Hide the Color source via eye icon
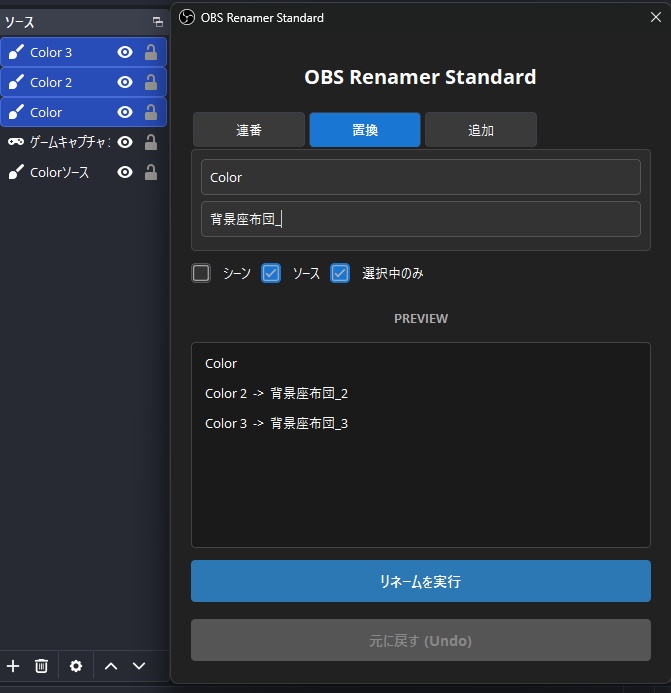 (125, 112)
